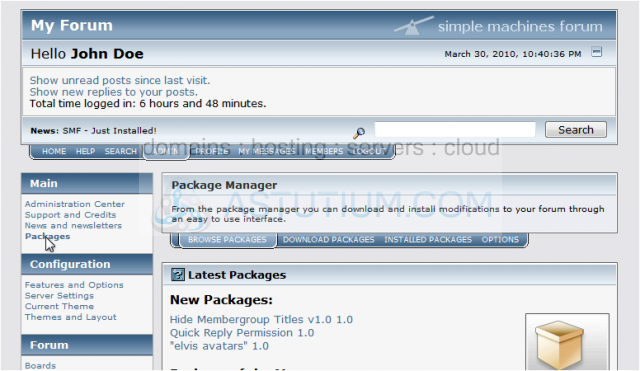640x371 pixels.
Task: Click the Package Manager heading
Action: point(224,185)
